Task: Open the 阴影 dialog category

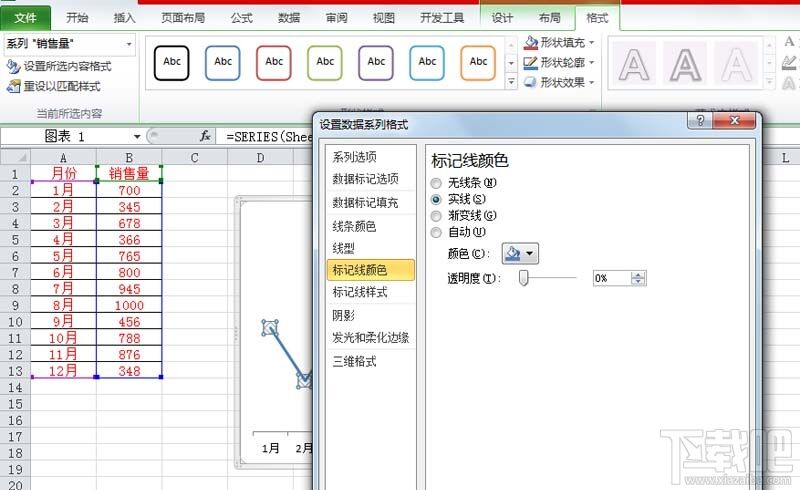Action: [x=371, y=315]
